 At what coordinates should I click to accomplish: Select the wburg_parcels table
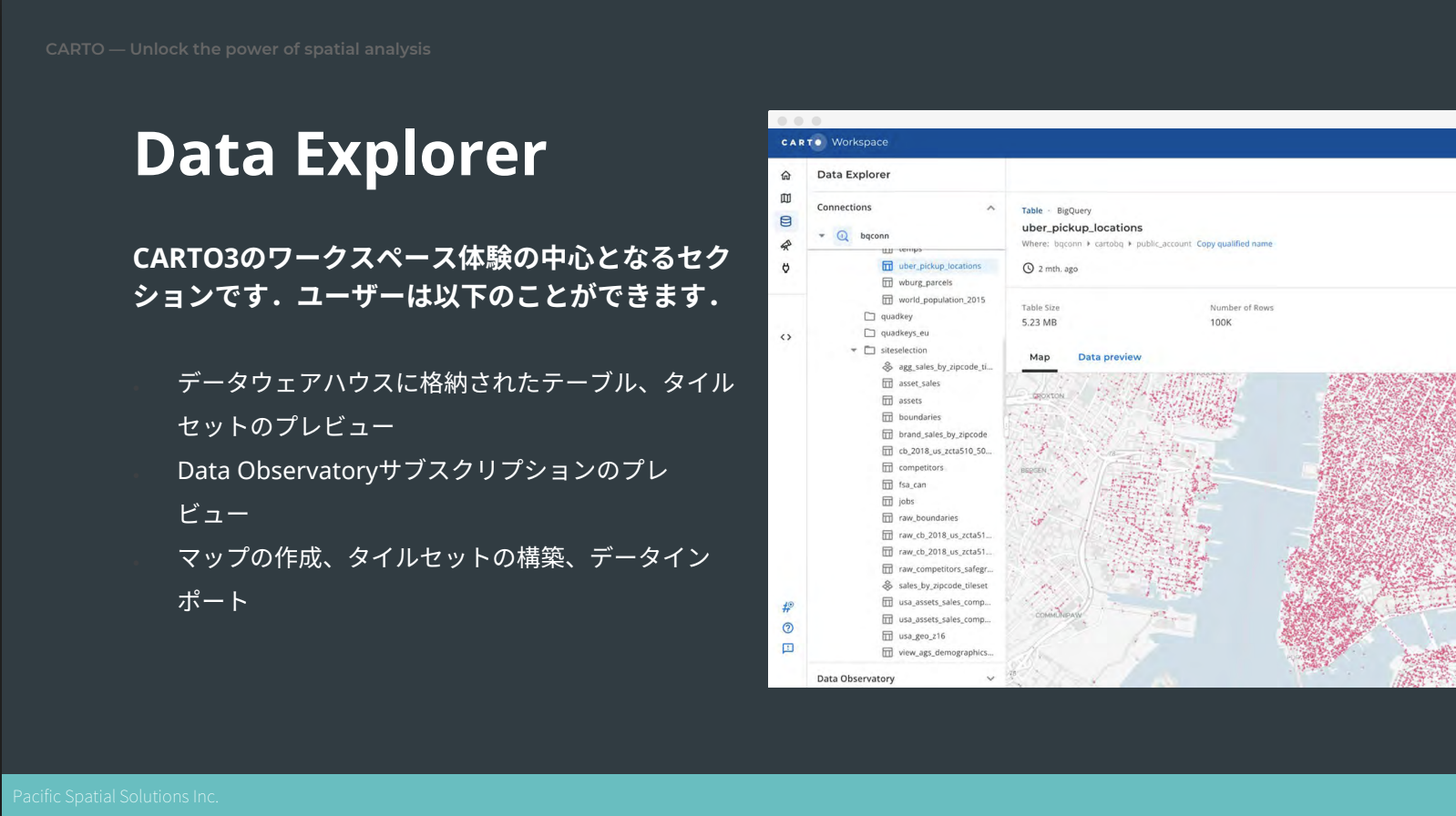point(925,283)
